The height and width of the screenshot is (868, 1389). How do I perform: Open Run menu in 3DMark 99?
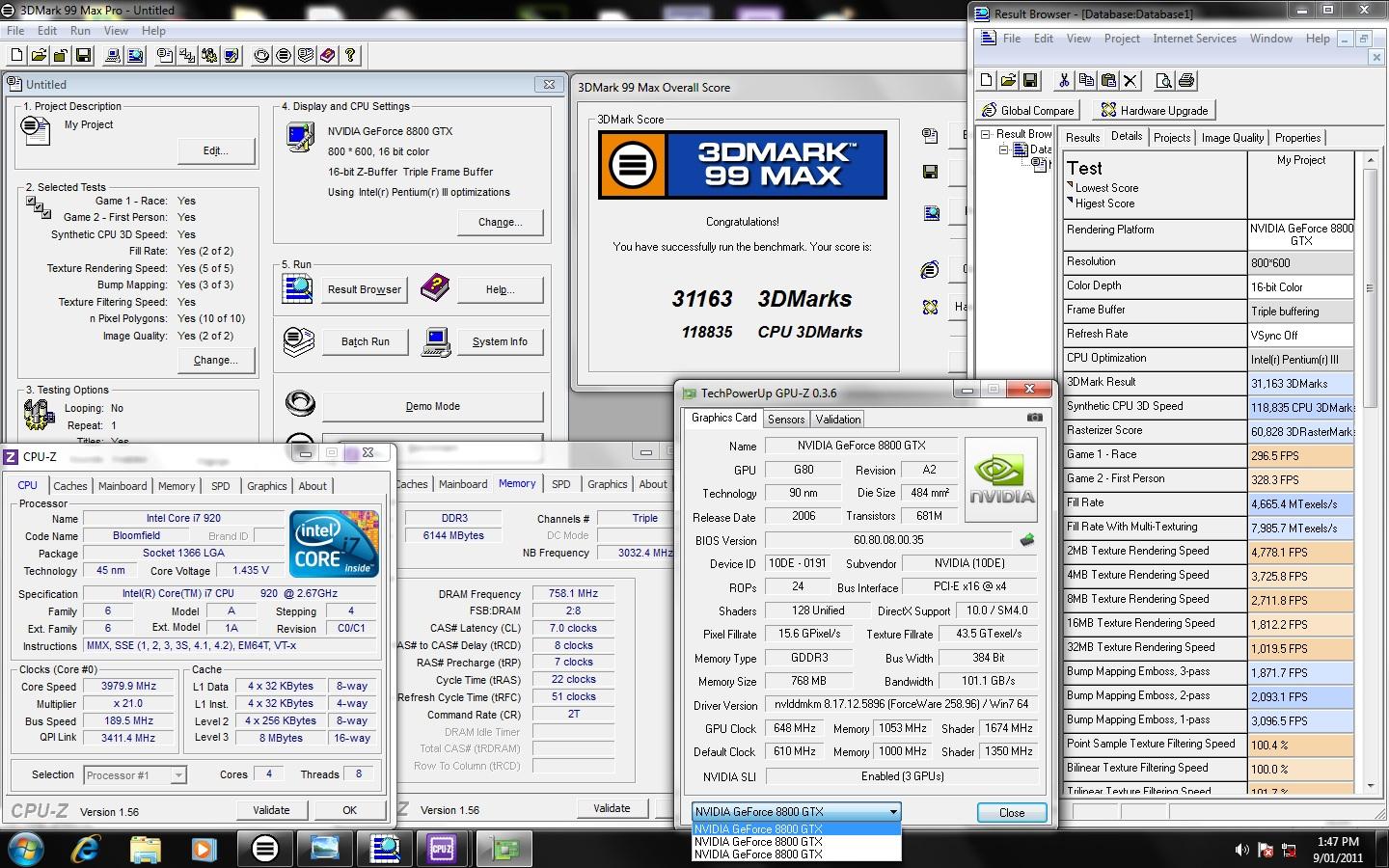(x=80, y=31)
